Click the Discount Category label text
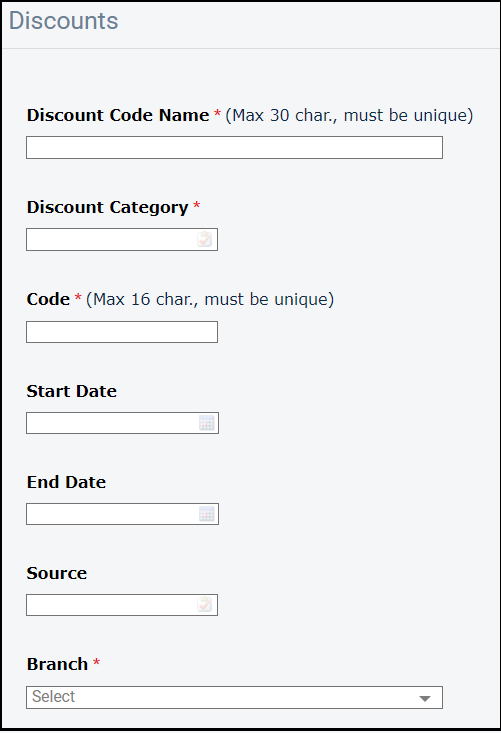The image size is (501, 733). pyautogui.click(x=107, y=208)
